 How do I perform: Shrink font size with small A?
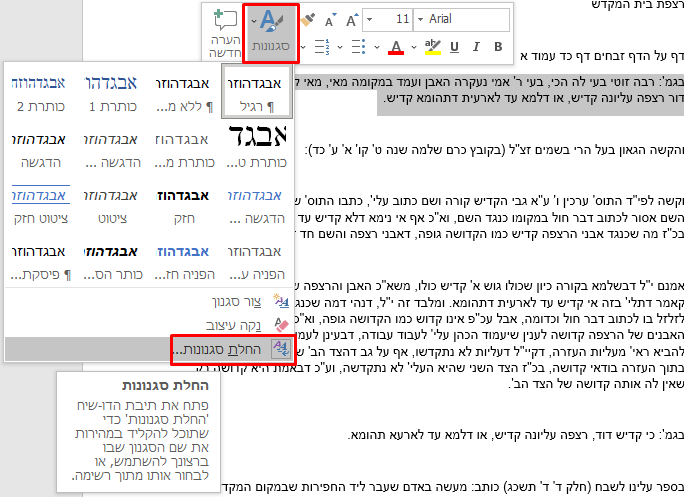click(x=330, y=20)
